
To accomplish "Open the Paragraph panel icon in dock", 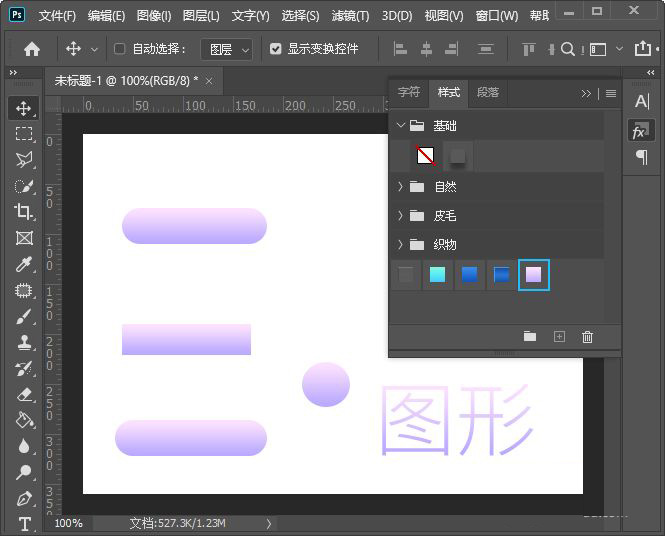I will [642, 157].
